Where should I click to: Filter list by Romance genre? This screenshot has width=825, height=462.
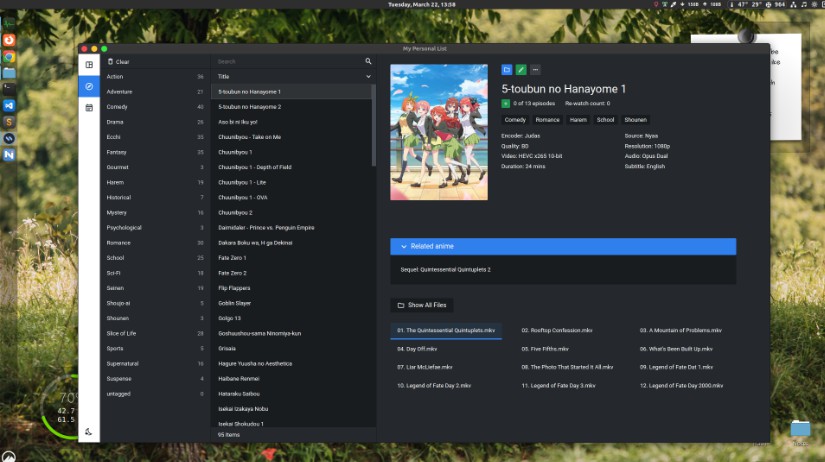pos(119,242)
